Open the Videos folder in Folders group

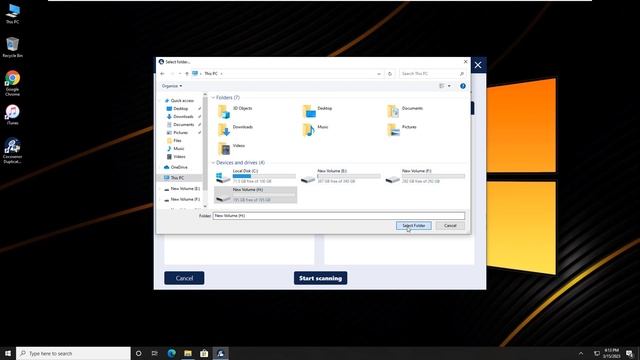tap(231, 148)
